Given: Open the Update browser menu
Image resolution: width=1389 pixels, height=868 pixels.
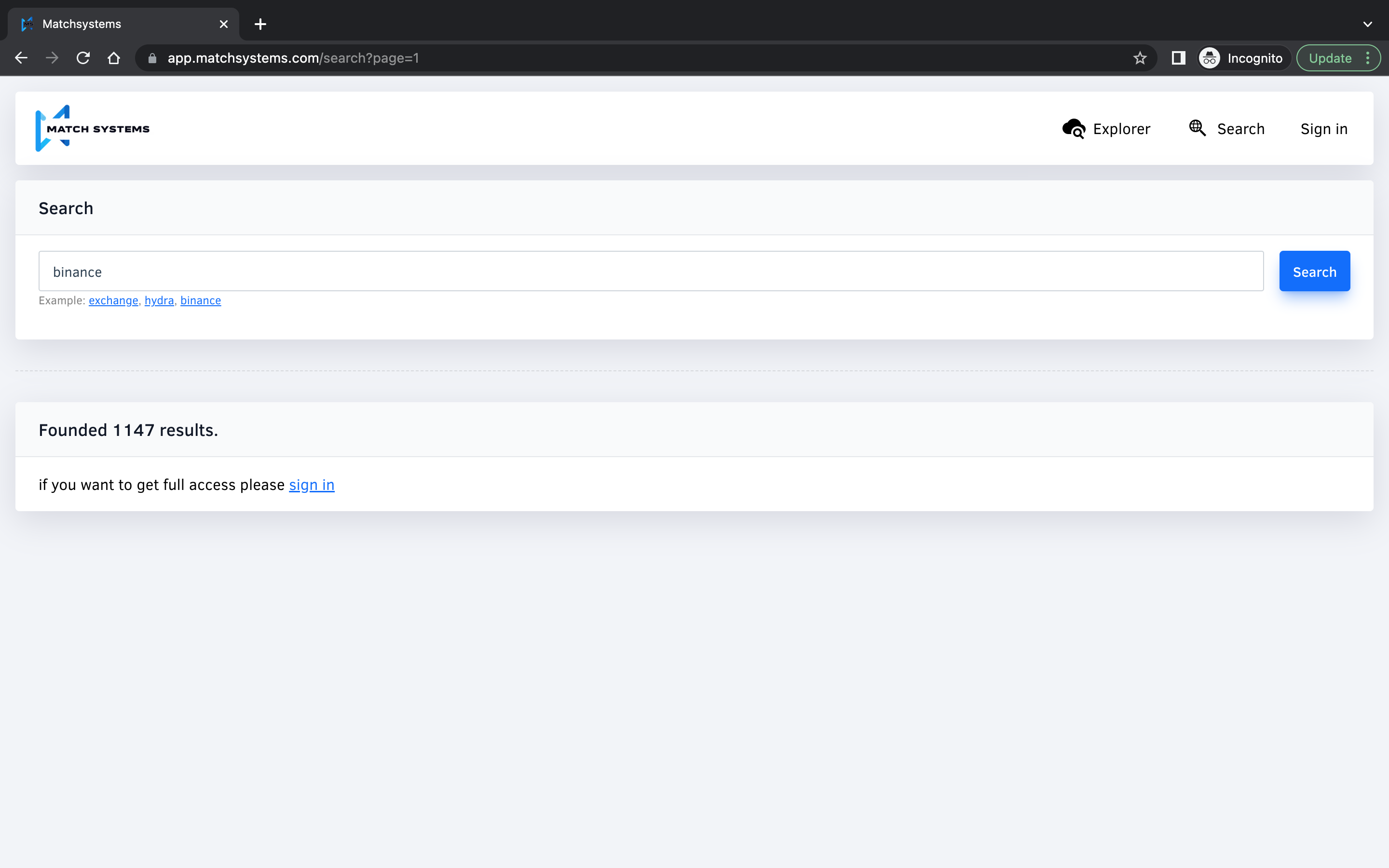Looking at the screenshot, I should tap(1338, 58).
